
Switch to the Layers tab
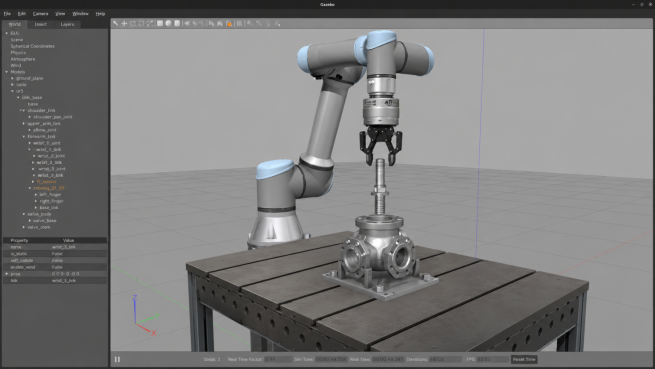(x=67, y=24)
